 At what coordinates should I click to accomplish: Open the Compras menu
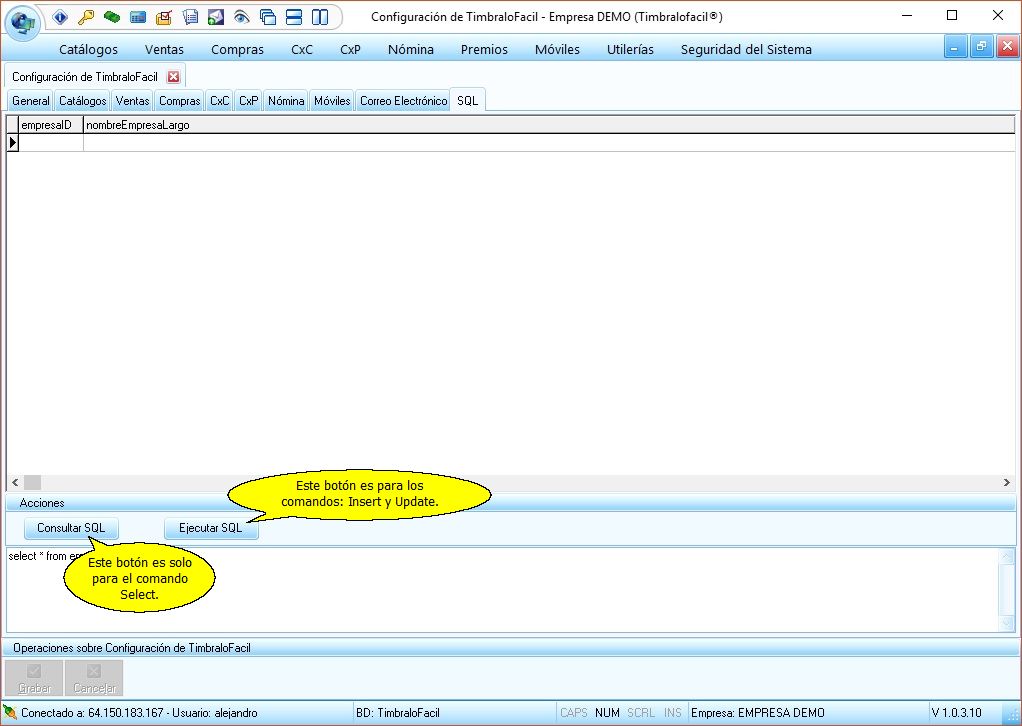click(237, 50)
